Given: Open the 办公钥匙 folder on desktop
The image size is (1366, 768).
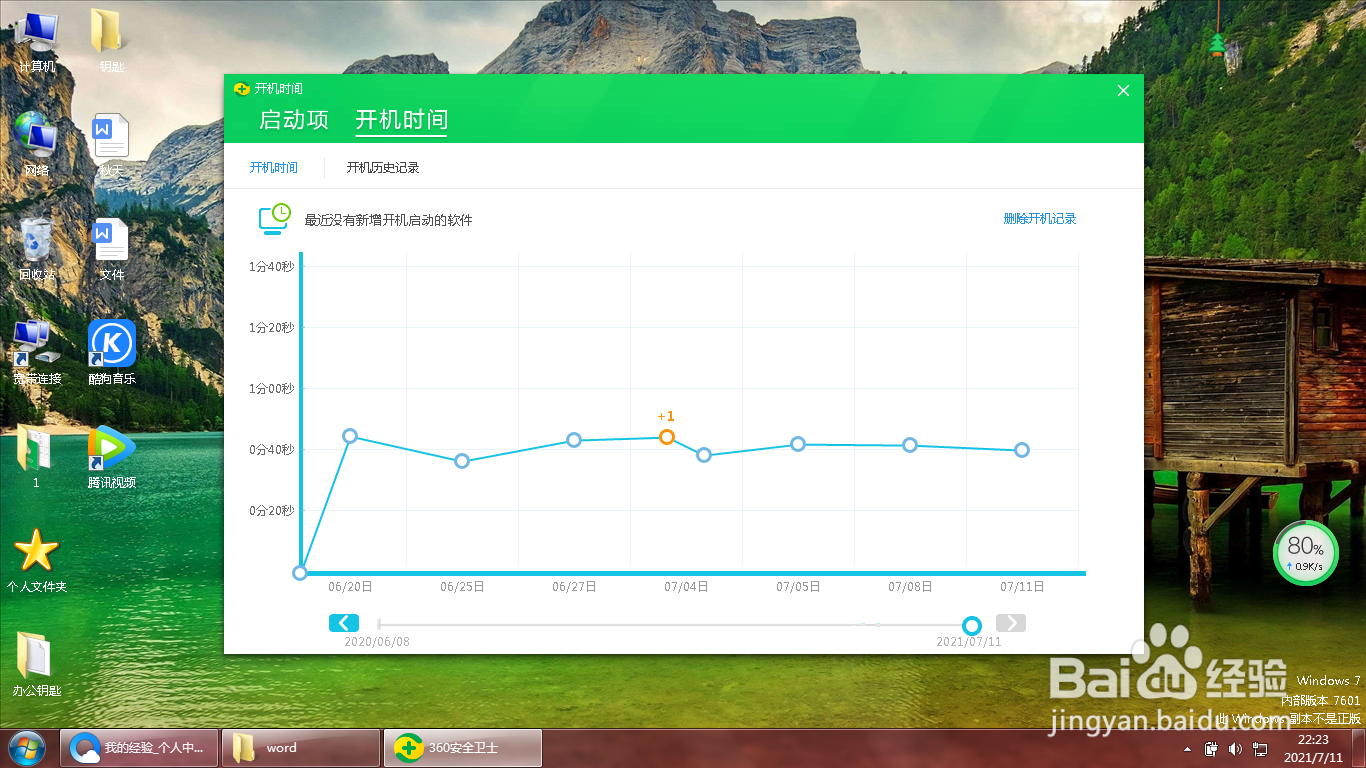Looking at the screenshot, I should [37, 665].
